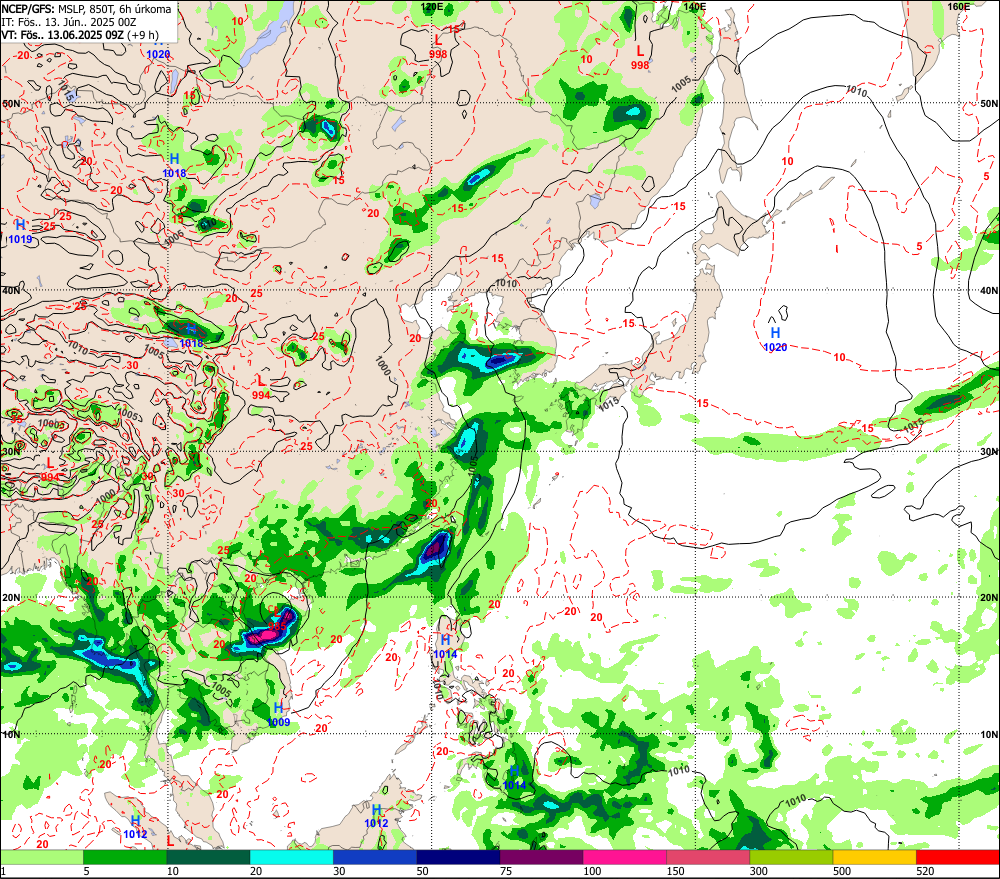Click the red above-520 legend swatch

point(958,857)
